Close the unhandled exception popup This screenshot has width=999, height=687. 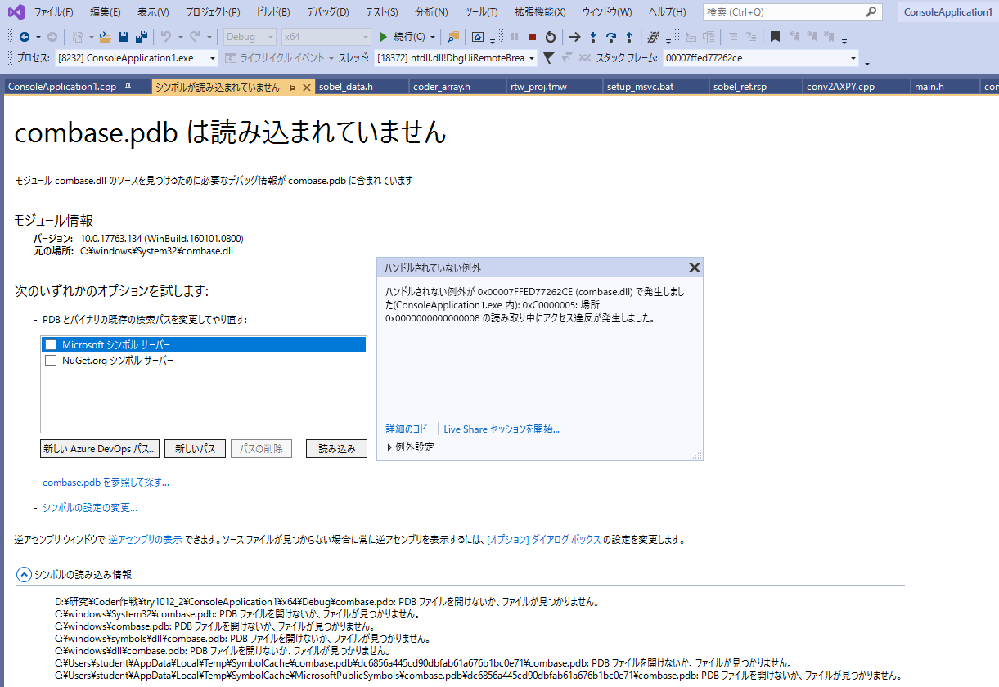694,268
